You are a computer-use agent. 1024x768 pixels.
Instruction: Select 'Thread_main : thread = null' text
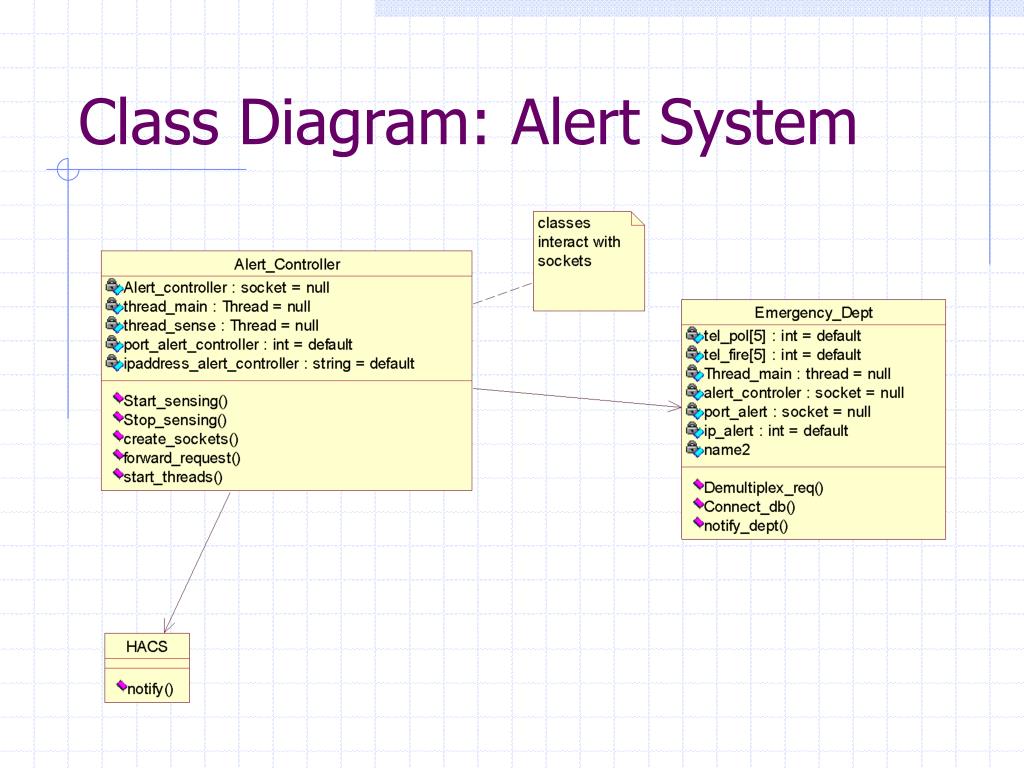click(x=797, y=374)
